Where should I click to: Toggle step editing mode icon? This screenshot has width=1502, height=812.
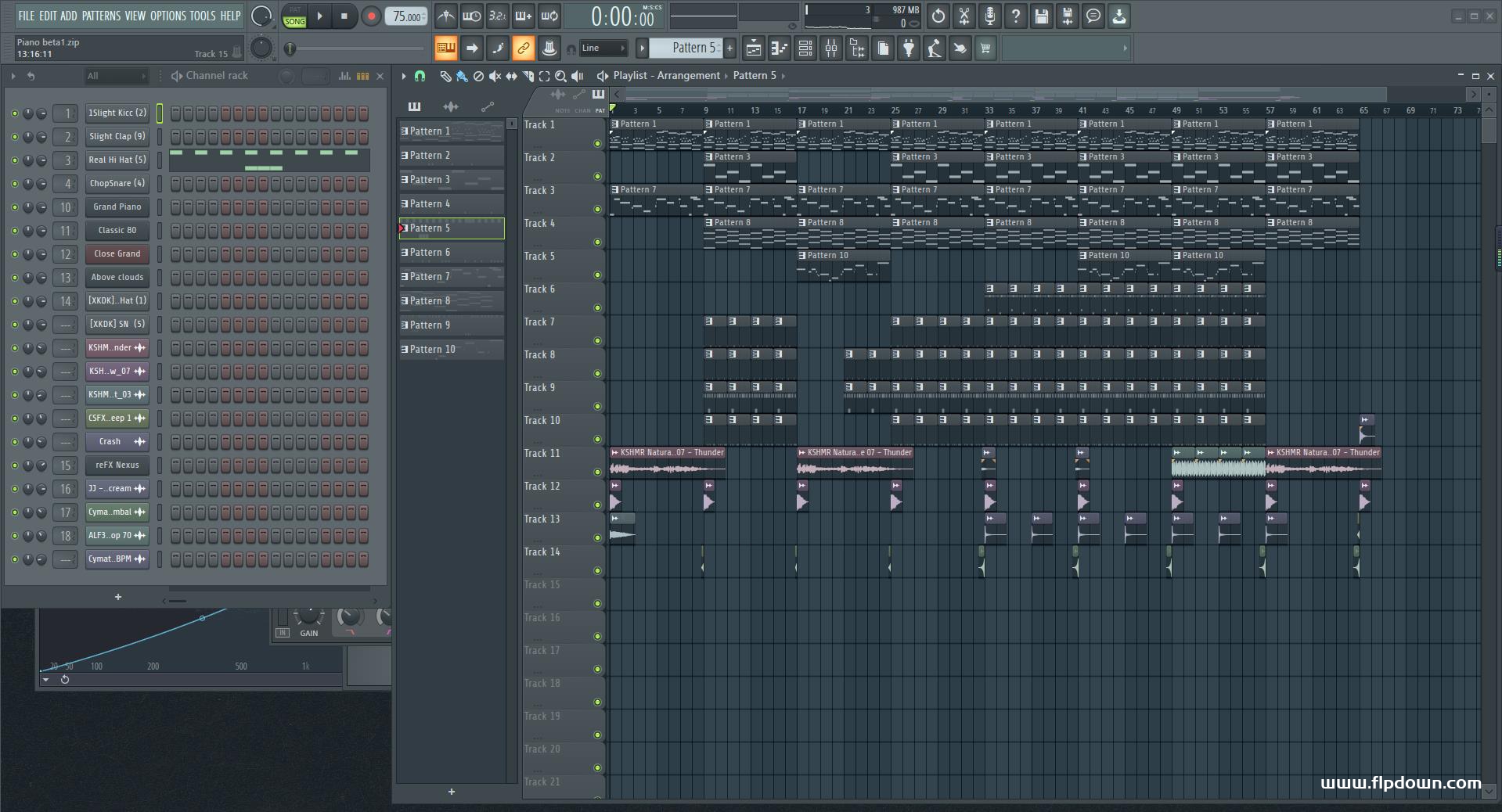[x=498, y=49]
